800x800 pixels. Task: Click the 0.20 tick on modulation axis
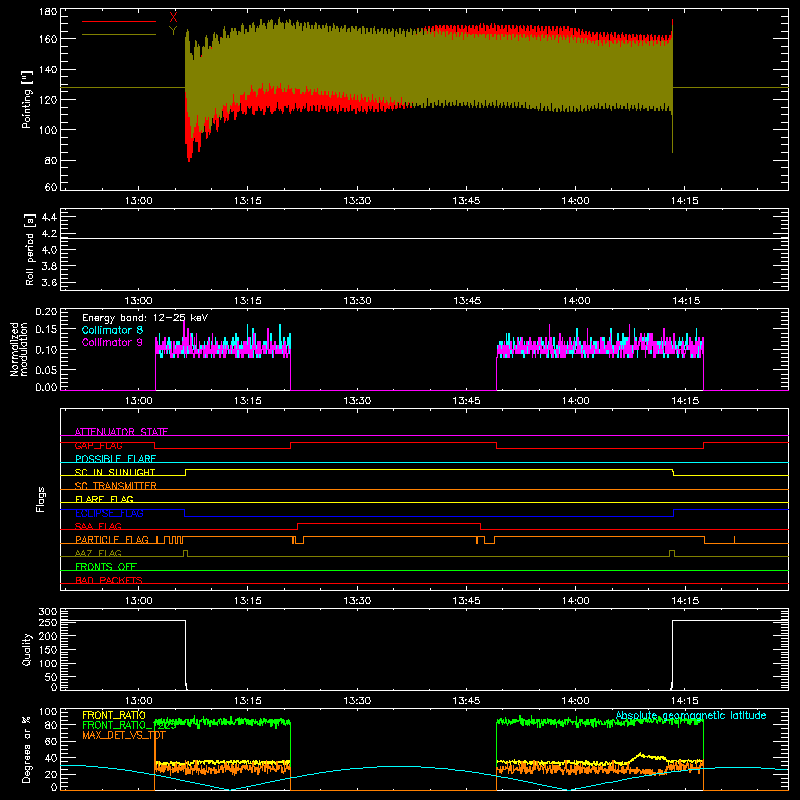(46, 312)
